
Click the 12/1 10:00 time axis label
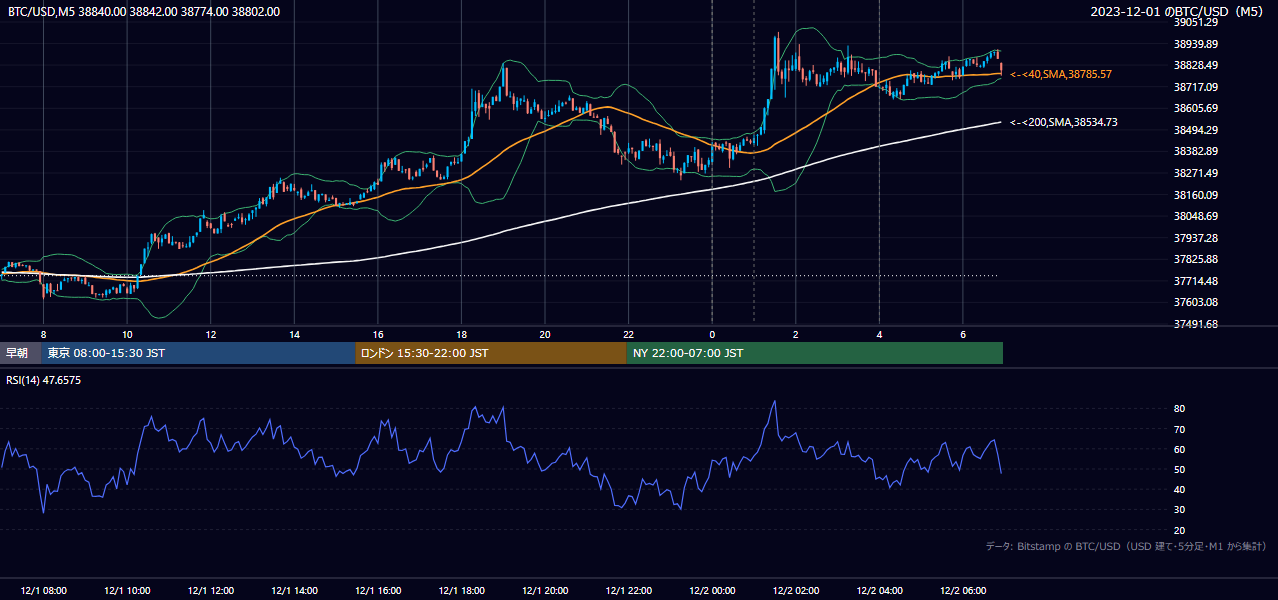pyautogui.click(x=127, y=591)
